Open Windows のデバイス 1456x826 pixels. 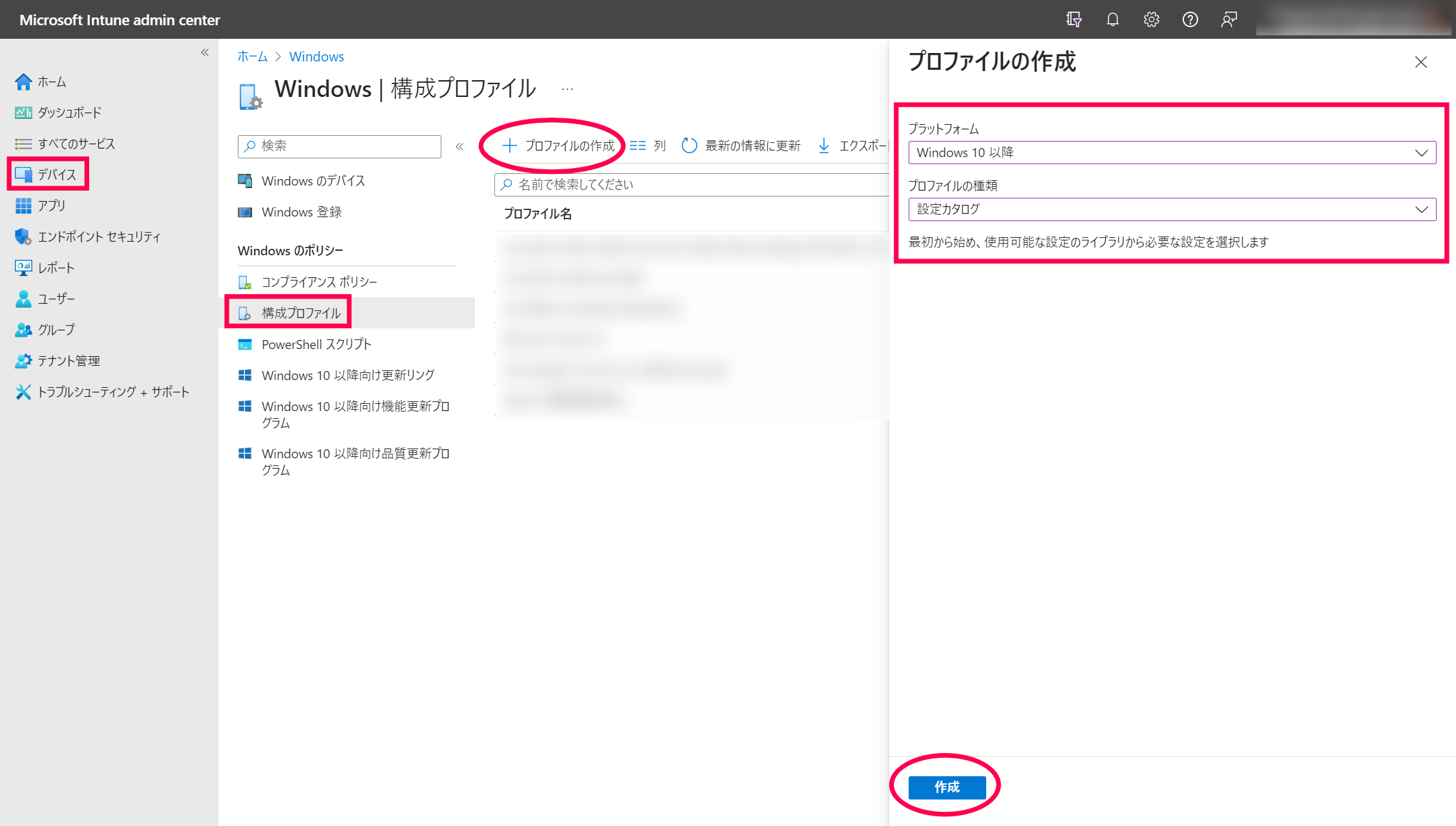click(301, 181)
